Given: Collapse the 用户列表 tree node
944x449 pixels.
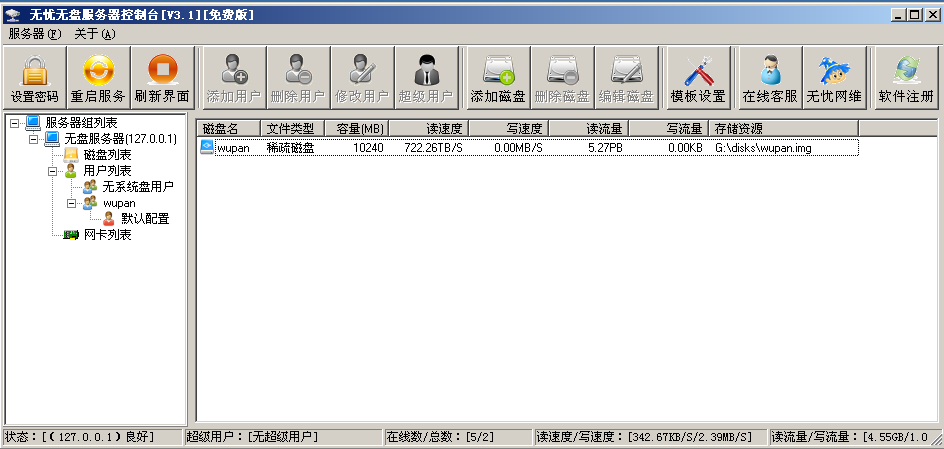Looking at the screenshot, I should pos(52,171).
